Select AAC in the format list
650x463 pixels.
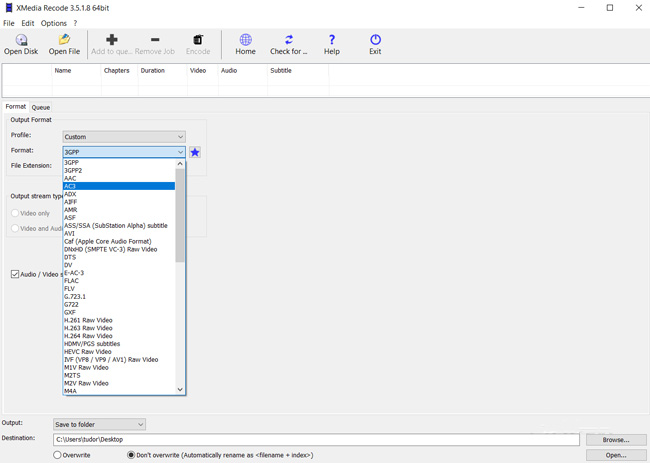click(x=119, y=178)
